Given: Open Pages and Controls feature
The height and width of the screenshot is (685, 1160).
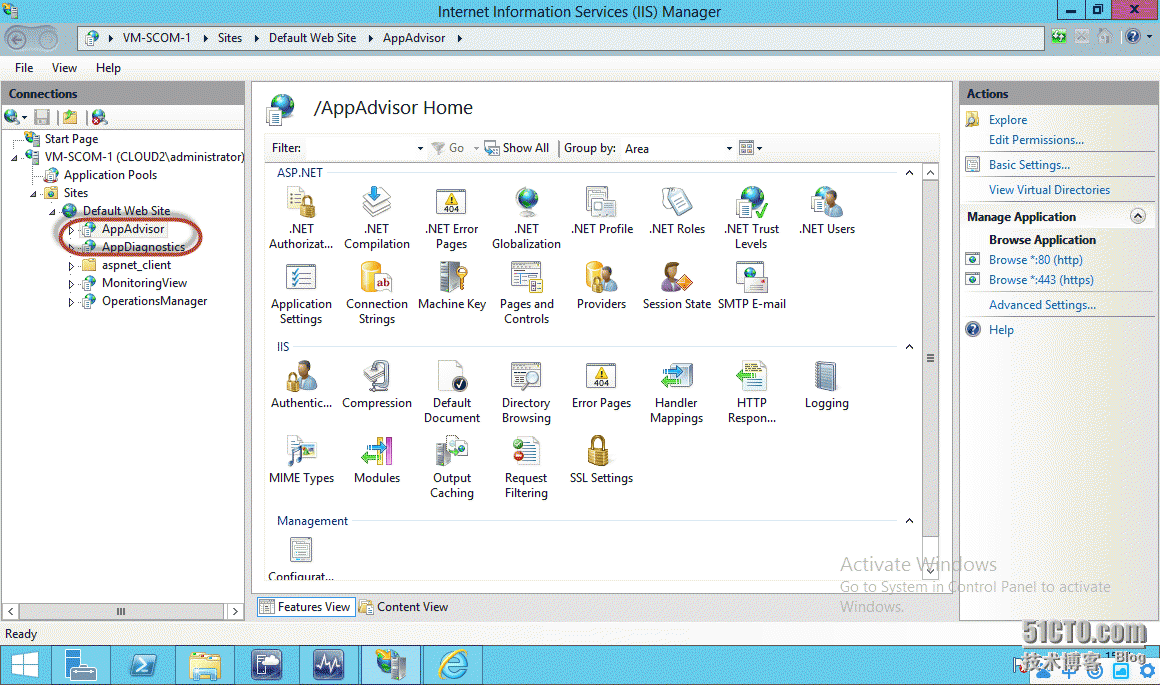Looking at the screenshot, I should click(x=526, y=293).
